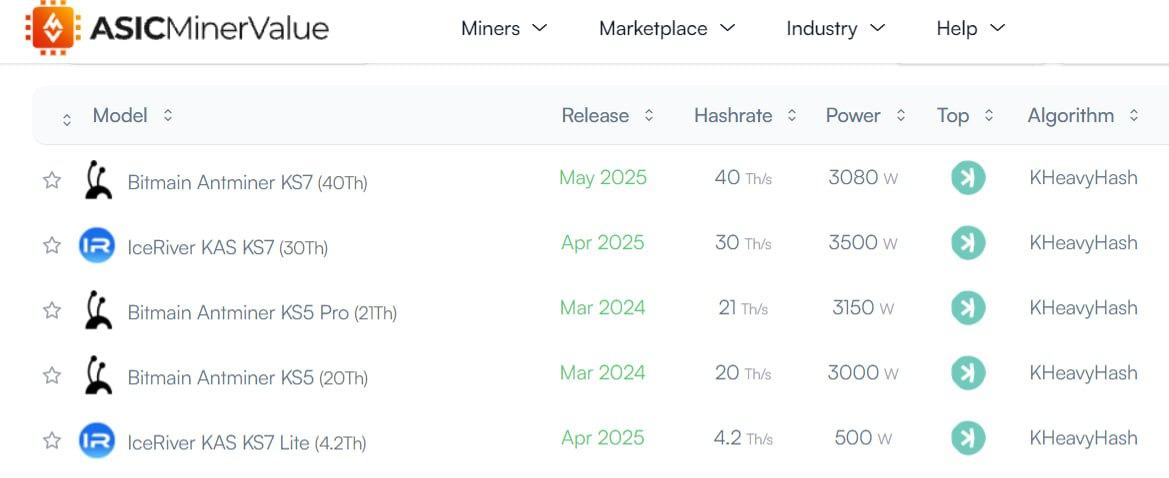Click the 3000 W power value
This screenshot has width=1169, height=478.
pyautogui.click(x=863, y=372)
